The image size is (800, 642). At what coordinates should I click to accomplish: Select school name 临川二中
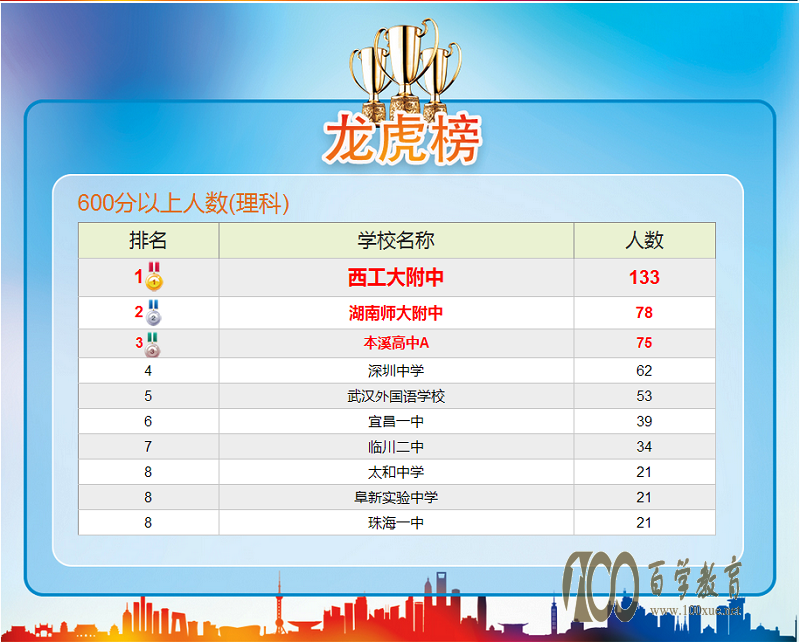[x=396, y=447]
